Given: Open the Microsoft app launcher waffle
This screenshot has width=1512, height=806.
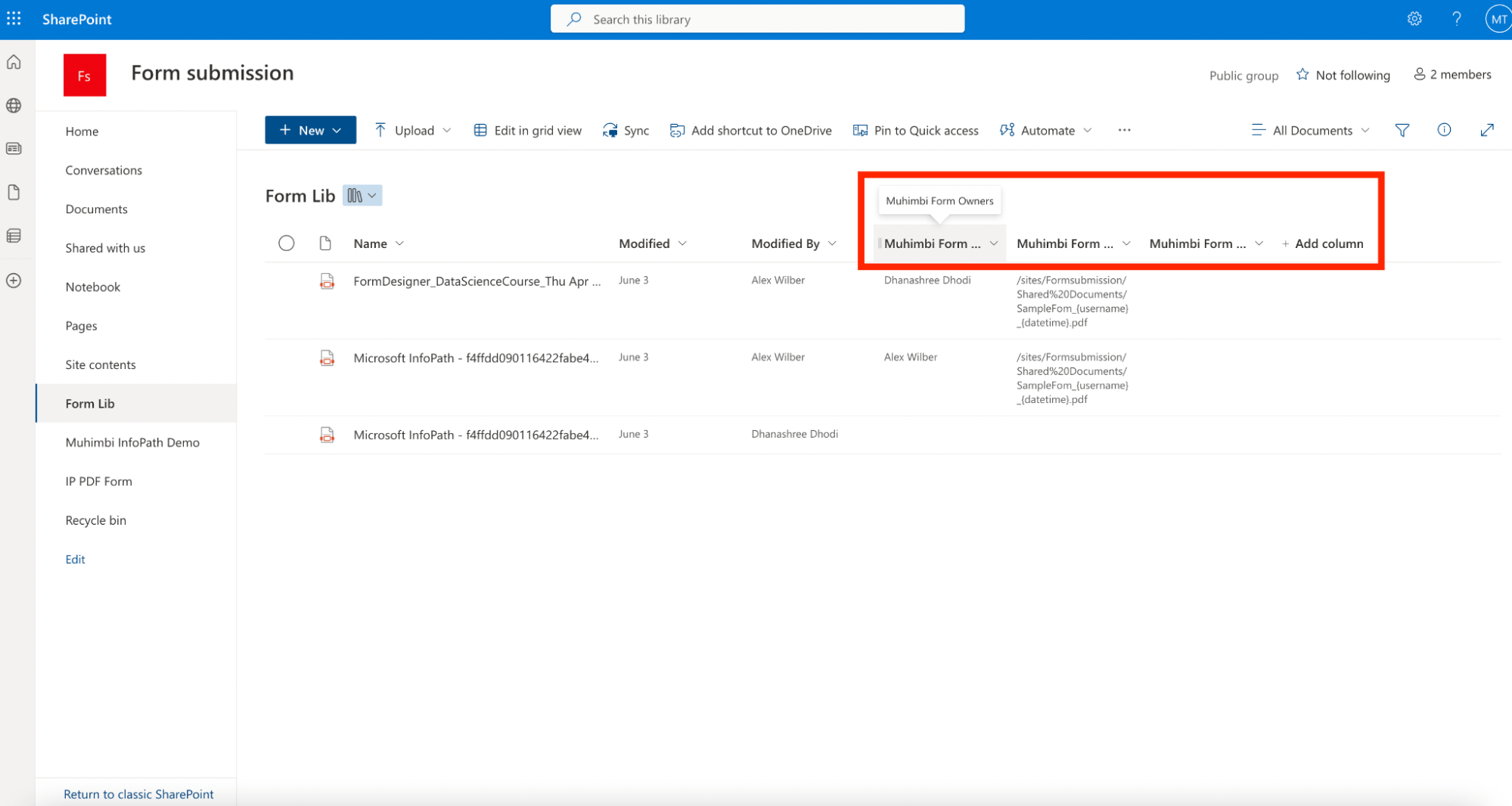Looking at the screenshot, I should (14, 18).
